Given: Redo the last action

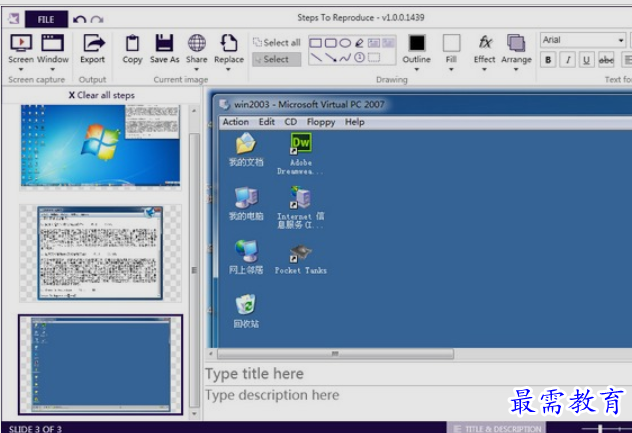Looking at the screenshot, I should coord(97,19).
